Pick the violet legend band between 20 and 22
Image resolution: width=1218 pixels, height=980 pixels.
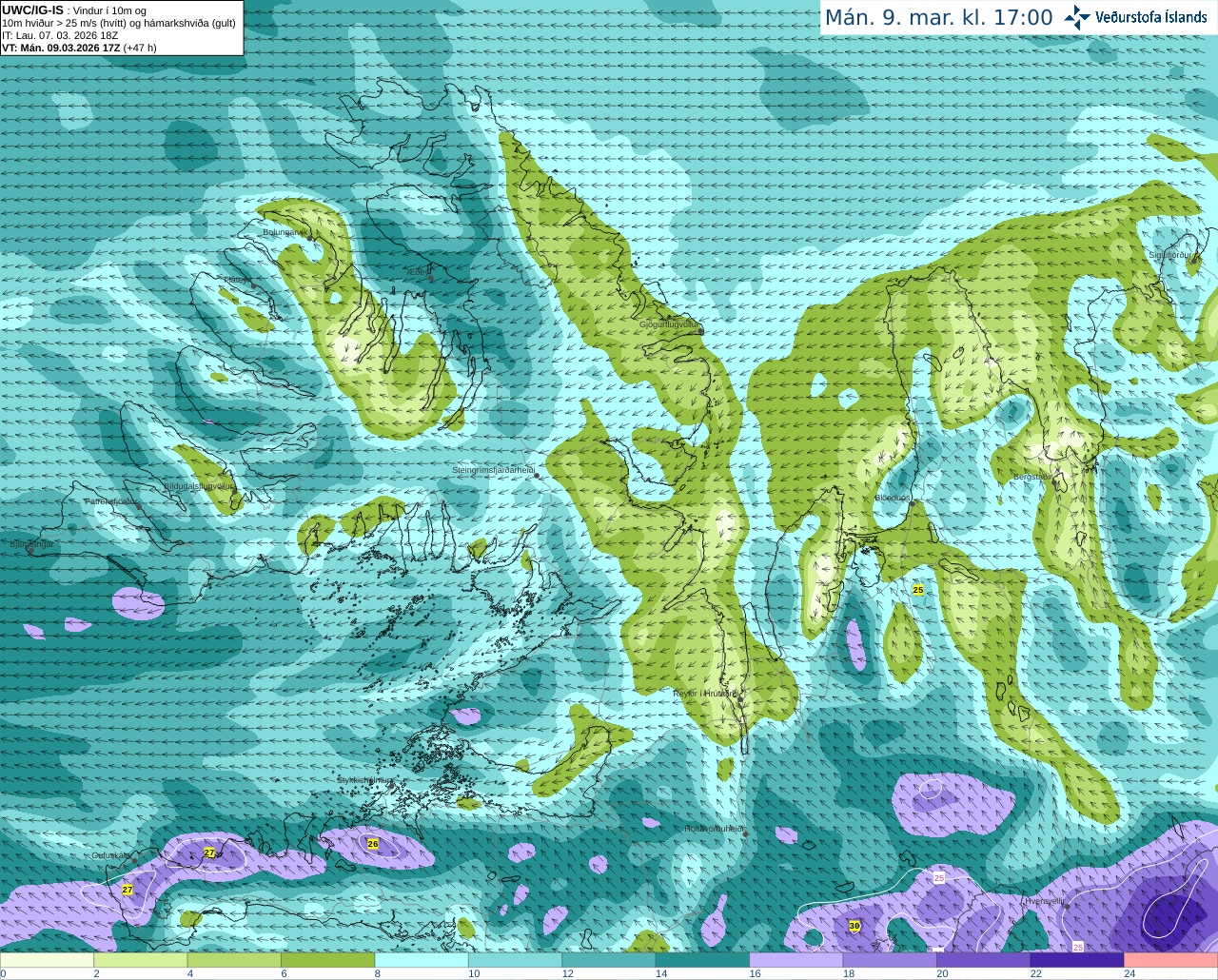[983, 960]
